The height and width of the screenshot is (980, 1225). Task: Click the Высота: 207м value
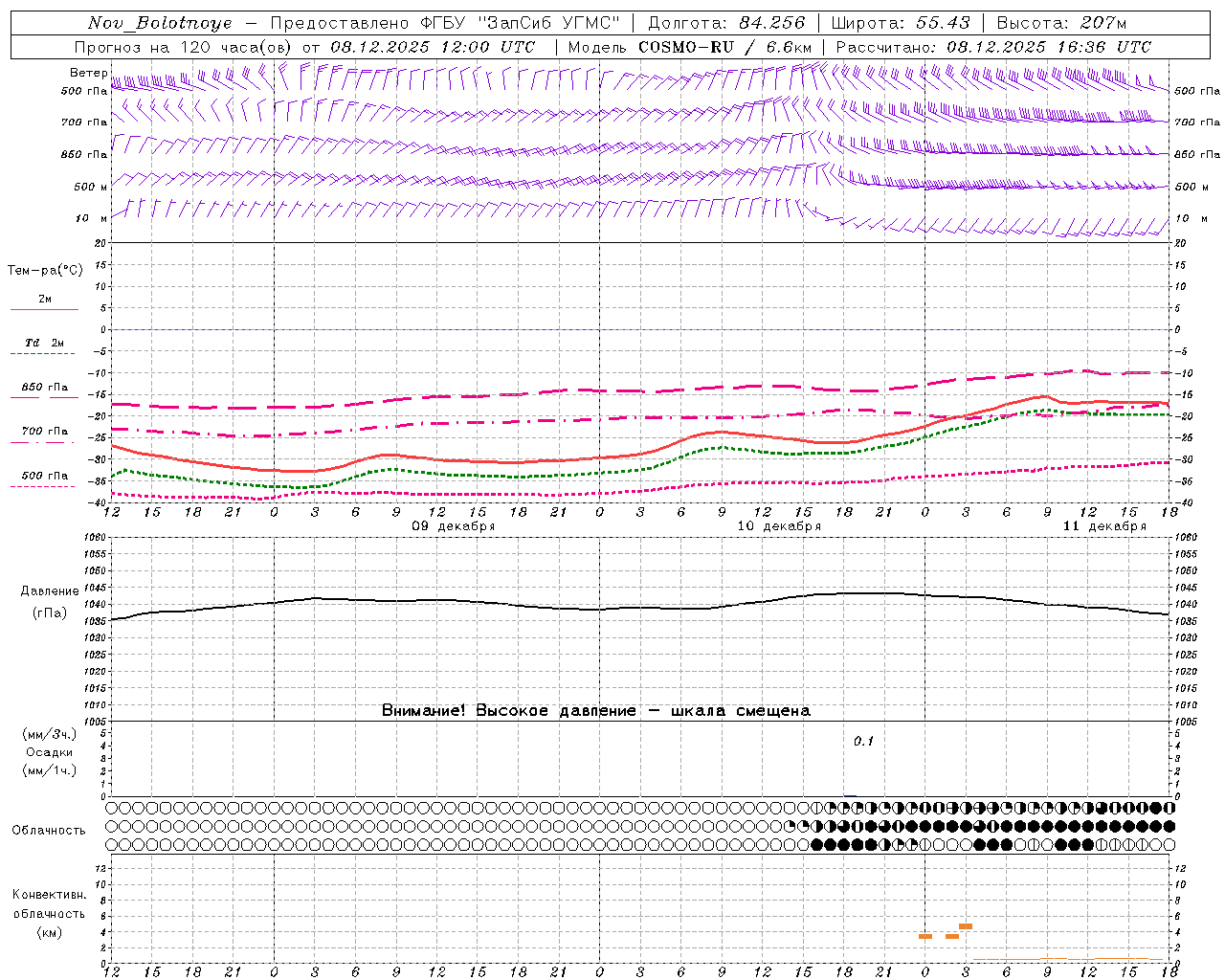(x=1061, y=23)
